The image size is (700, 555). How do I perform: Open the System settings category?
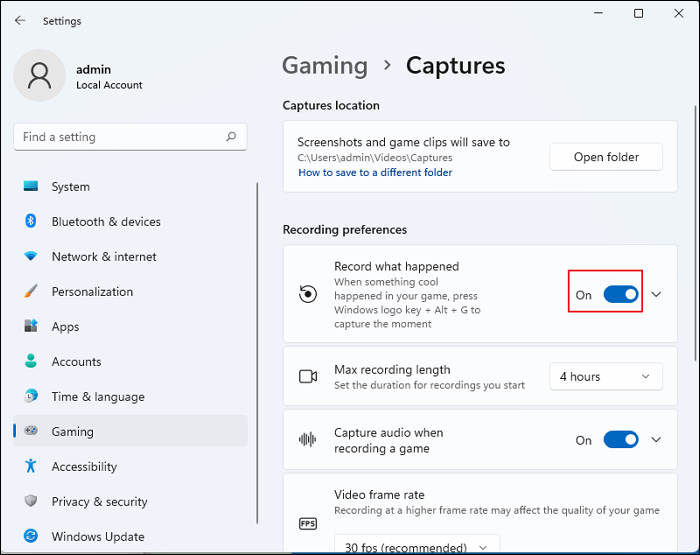tap(70, 187)
